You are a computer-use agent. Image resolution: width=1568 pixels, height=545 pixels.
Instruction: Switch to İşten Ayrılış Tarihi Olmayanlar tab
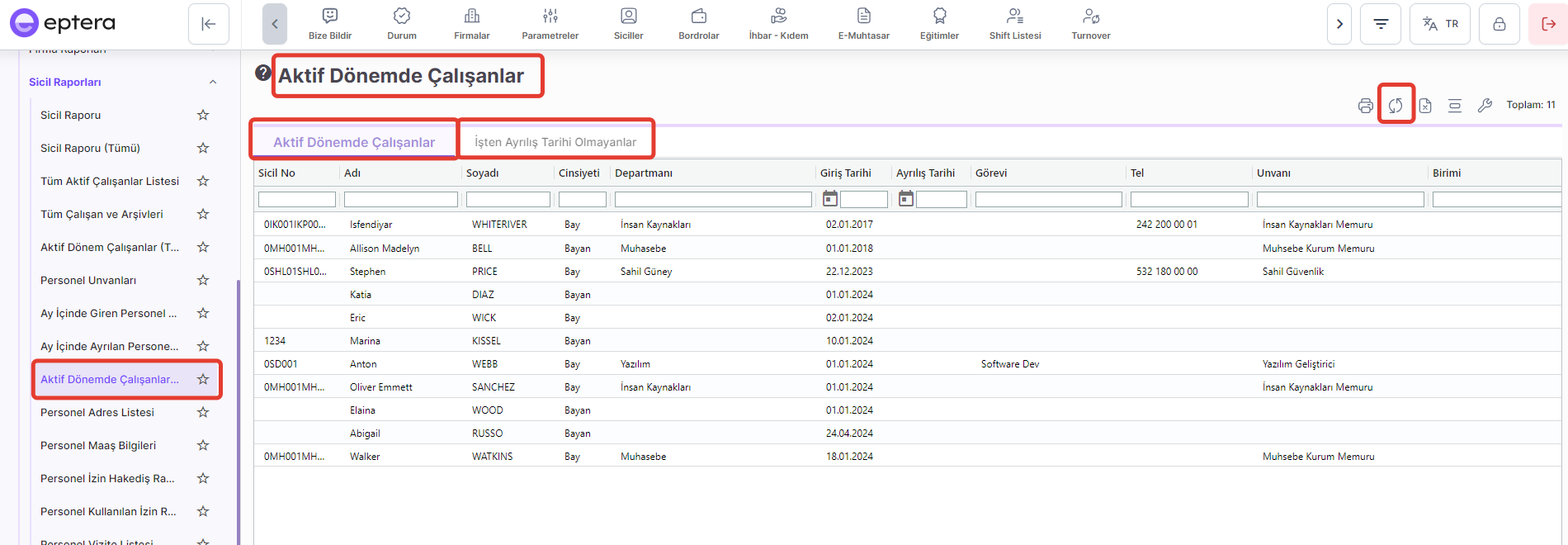[555, 142]
